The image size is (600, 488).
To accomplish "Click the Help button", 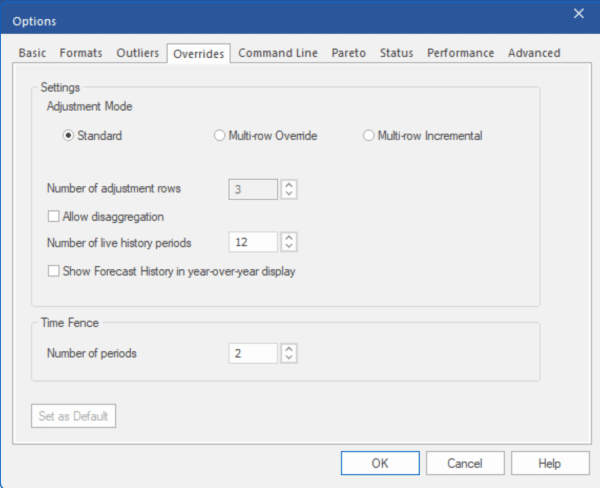I will click(550, 463).
